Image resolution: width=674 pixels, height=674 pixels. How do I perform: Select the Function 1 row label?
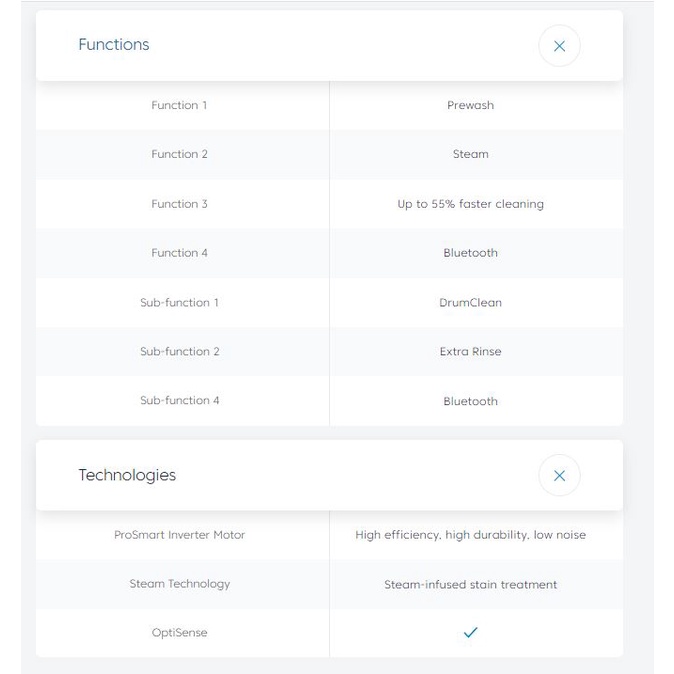[x=179, y=105]
